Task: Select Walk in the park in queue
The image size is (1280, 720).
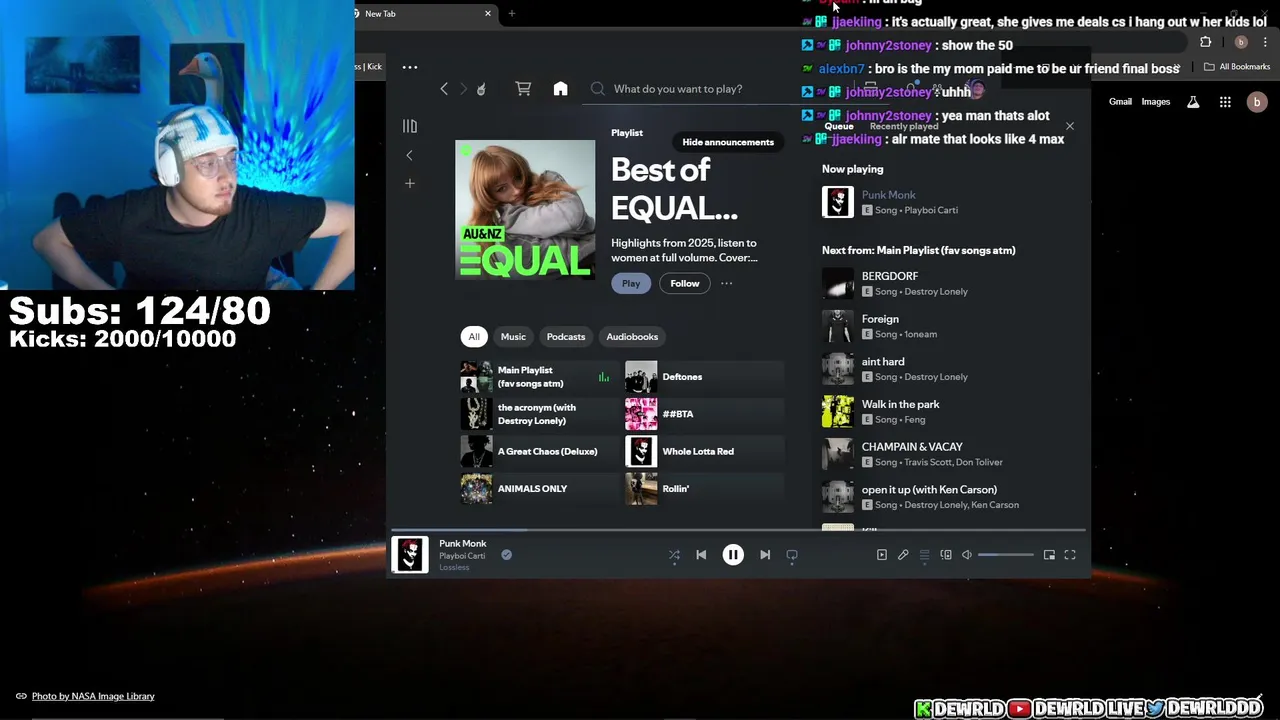Action: pyautogui.click(x=948, y=411)
